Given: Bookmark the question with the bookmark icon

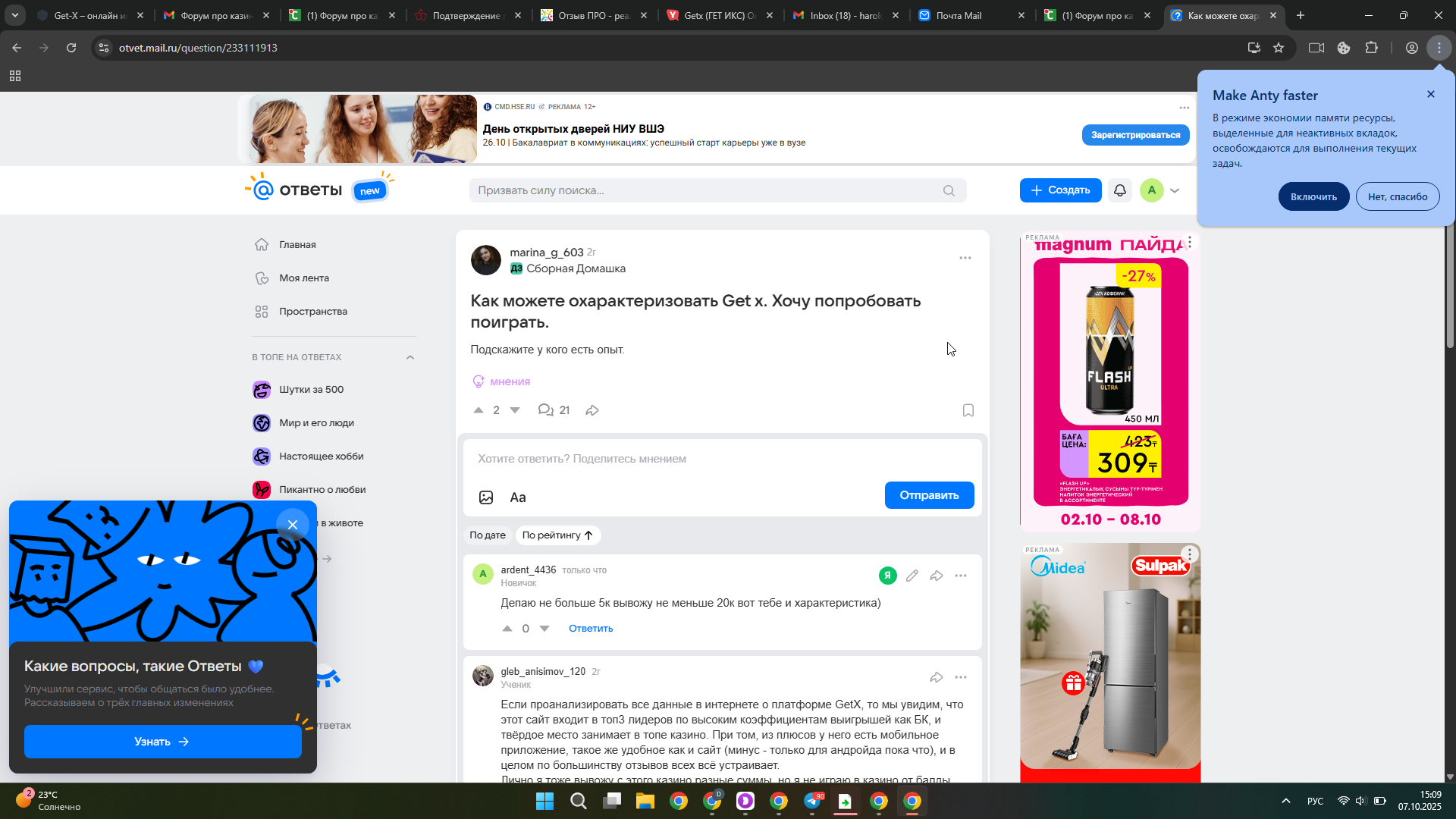Looking at the screenshot, I should point(968,410).
